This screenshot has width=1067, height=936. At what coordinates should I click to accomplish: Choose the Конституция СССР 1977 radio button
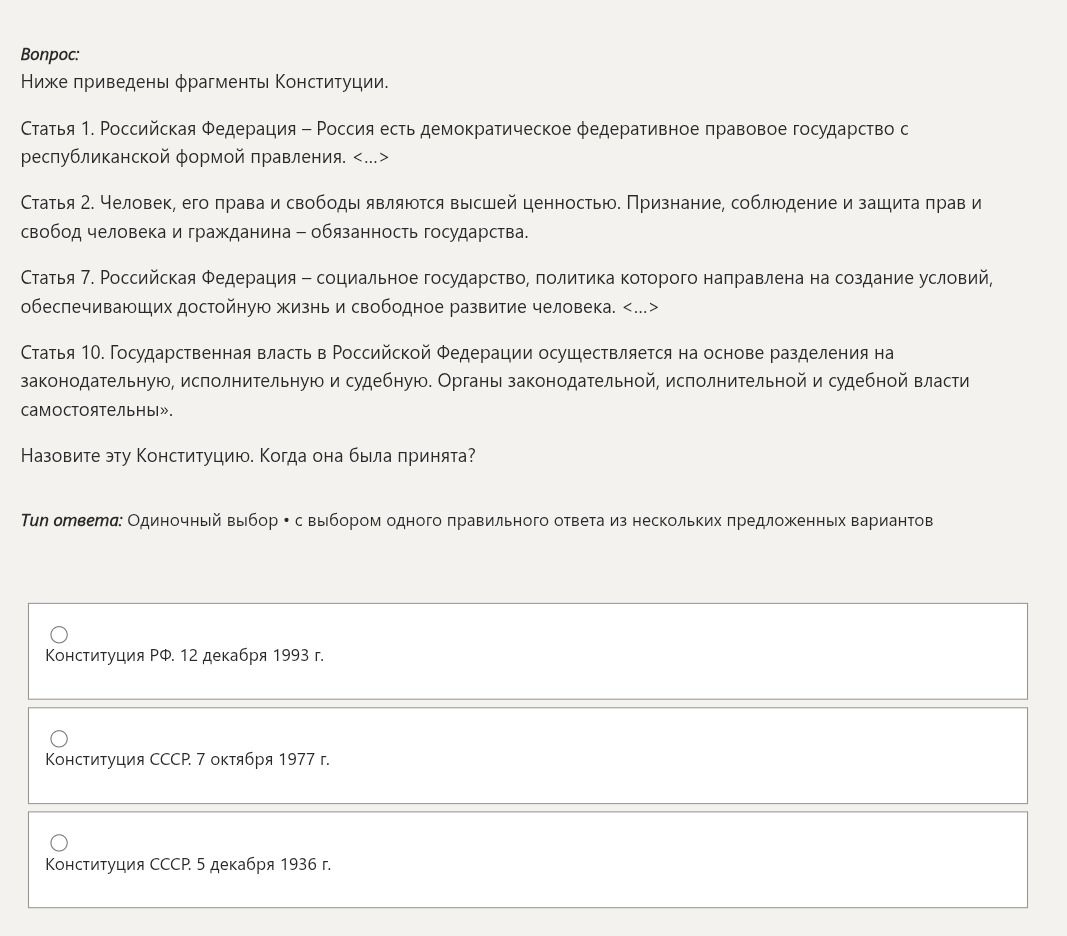pos(59,739)
